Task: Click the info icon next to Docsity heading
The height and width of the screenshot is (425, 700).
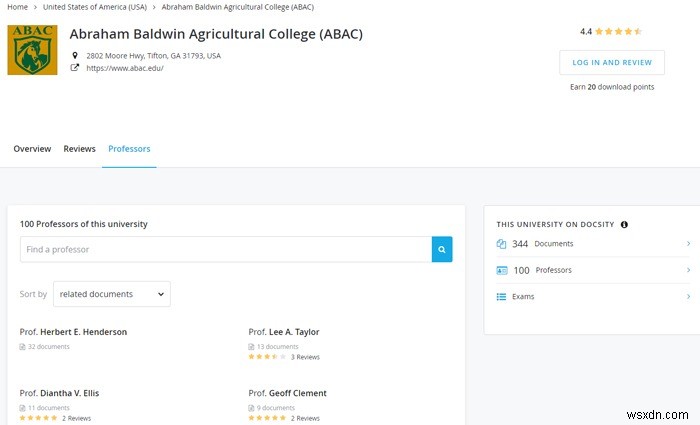Action: [x=624, y=224]
